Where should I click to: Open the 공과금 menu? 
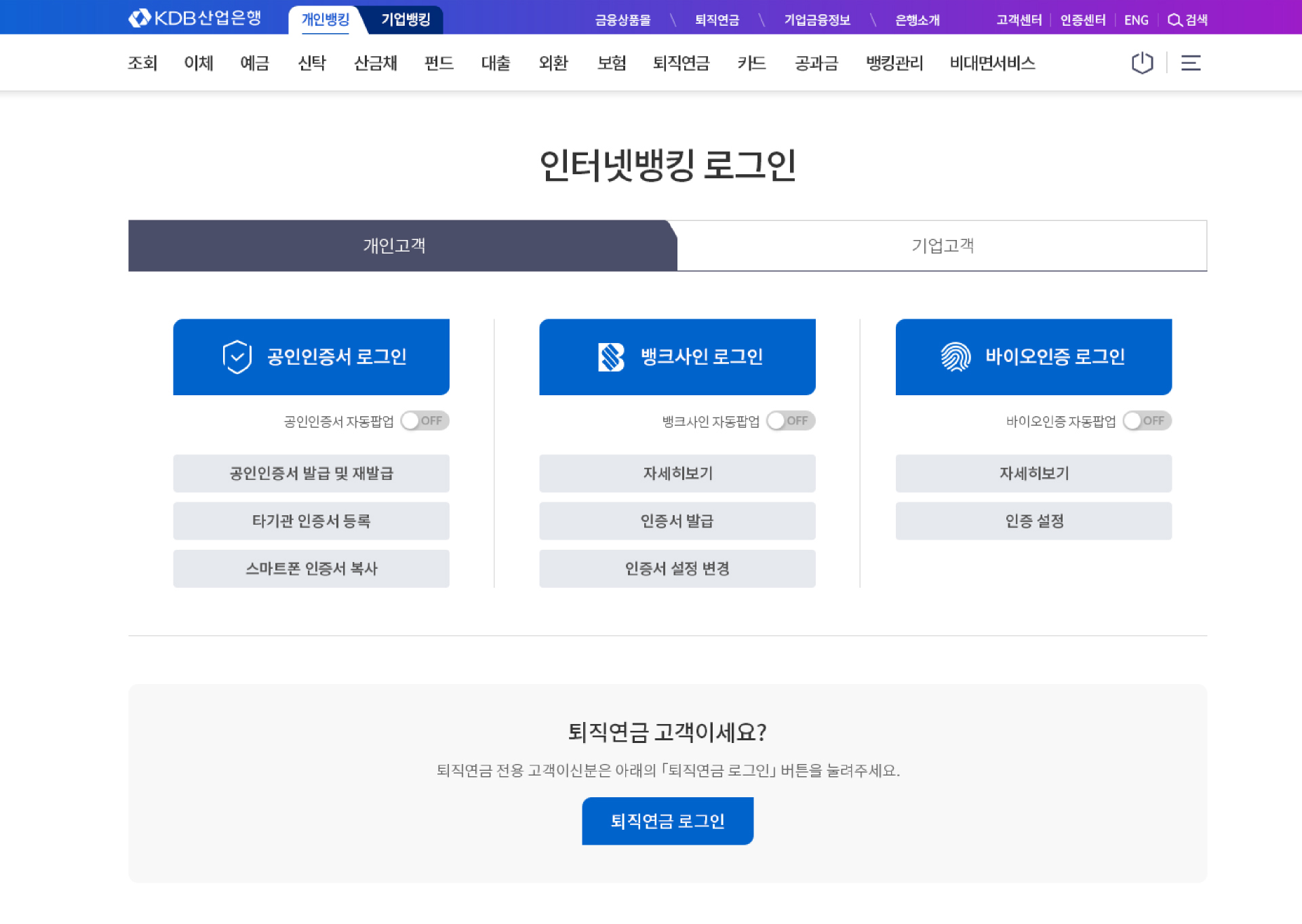(816, 63)
